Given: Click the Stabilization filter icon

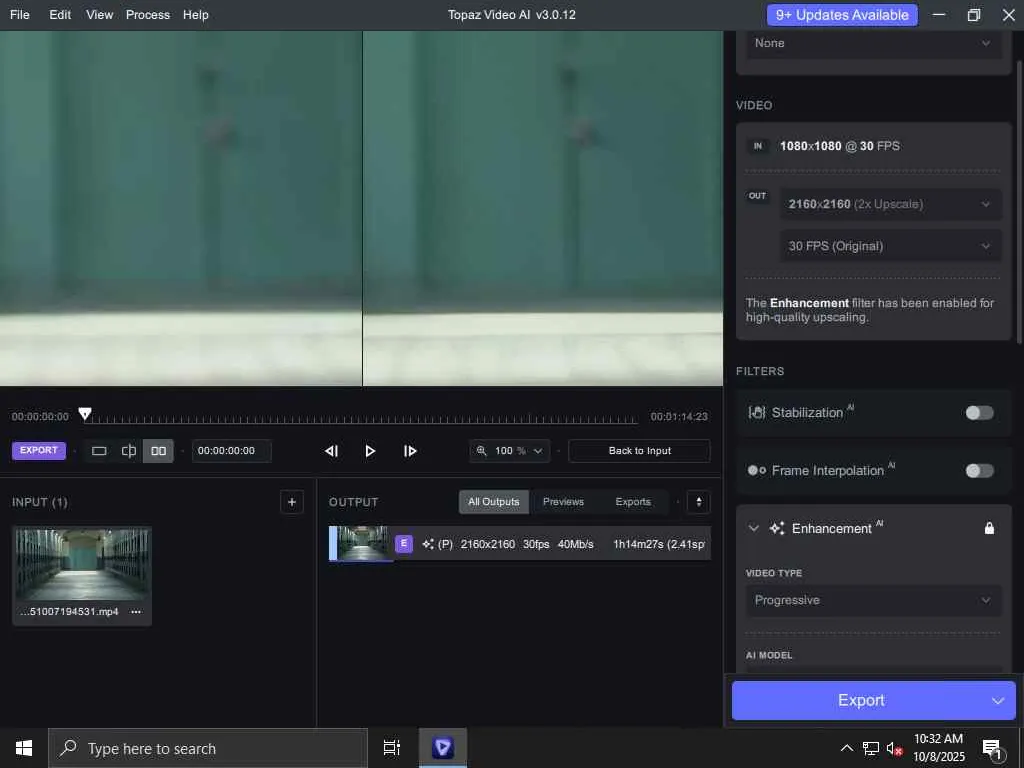Looking at the screenshot, I should [x=756, y=413].
